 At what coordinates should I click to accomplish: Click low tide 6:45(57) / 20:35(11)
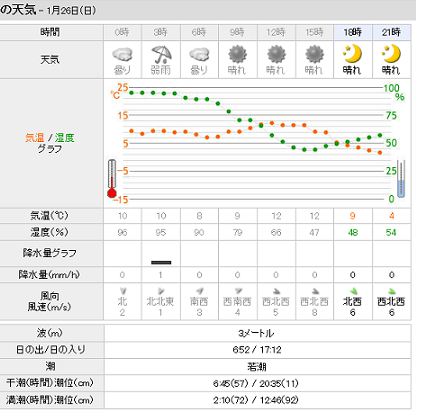pos(256,383)
